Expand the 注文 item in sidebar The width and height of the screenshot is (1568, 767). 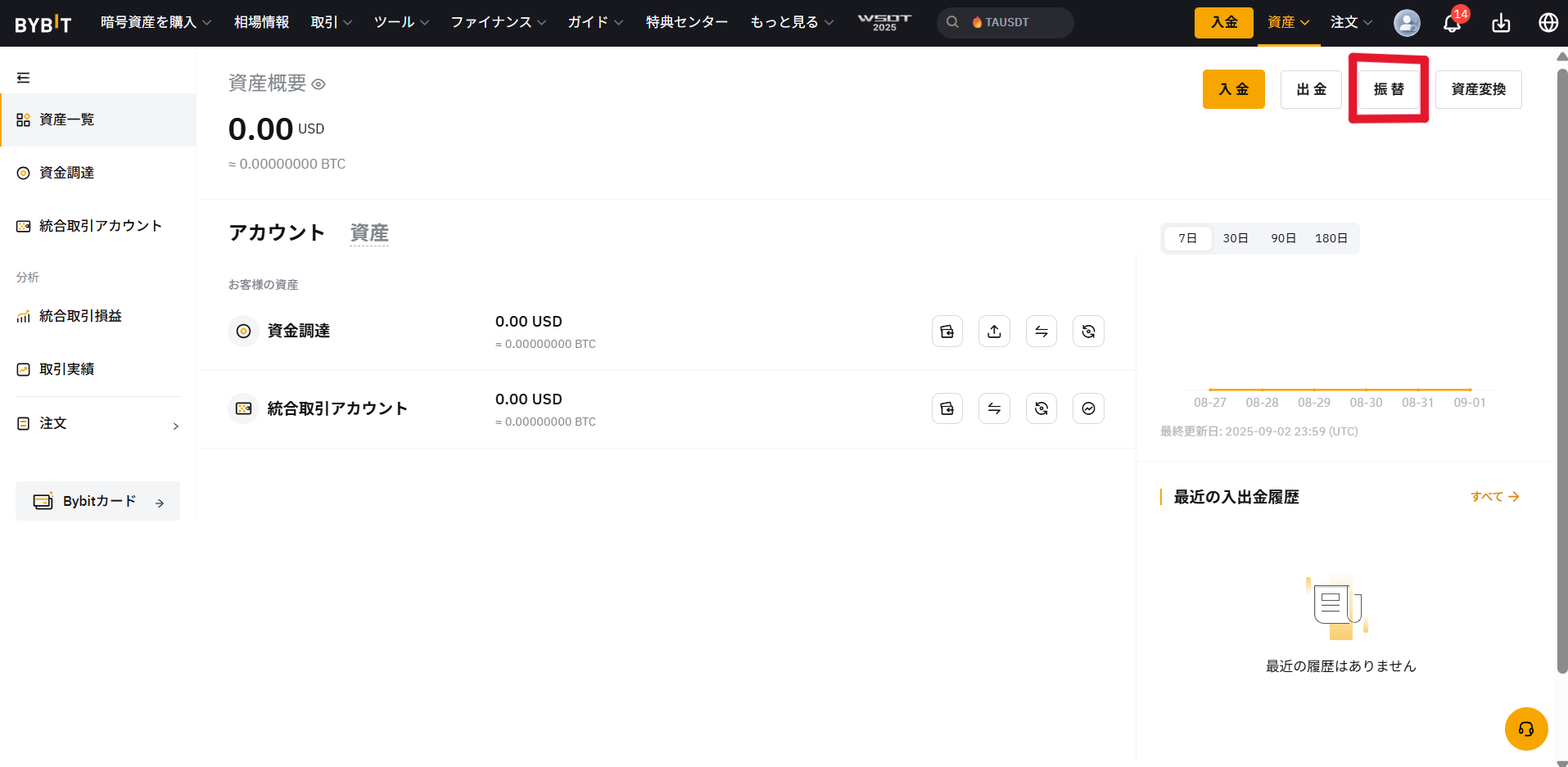pos(98,424)
